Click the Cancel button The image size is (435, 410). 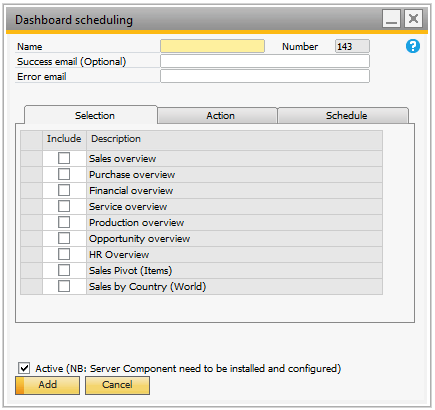click(x=117, y=385)
